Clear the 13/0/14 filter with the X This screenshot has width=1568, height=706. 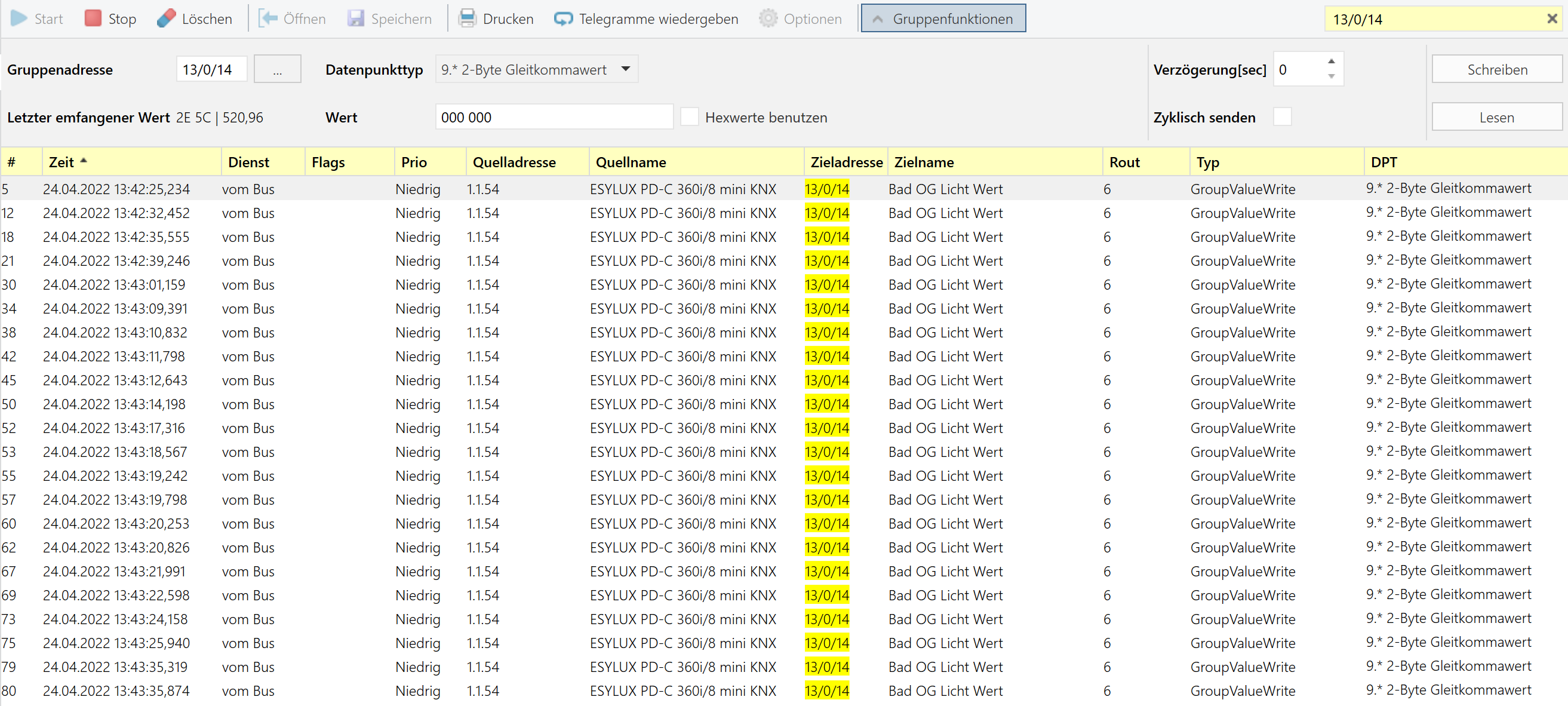click(x=1551, y=19)
